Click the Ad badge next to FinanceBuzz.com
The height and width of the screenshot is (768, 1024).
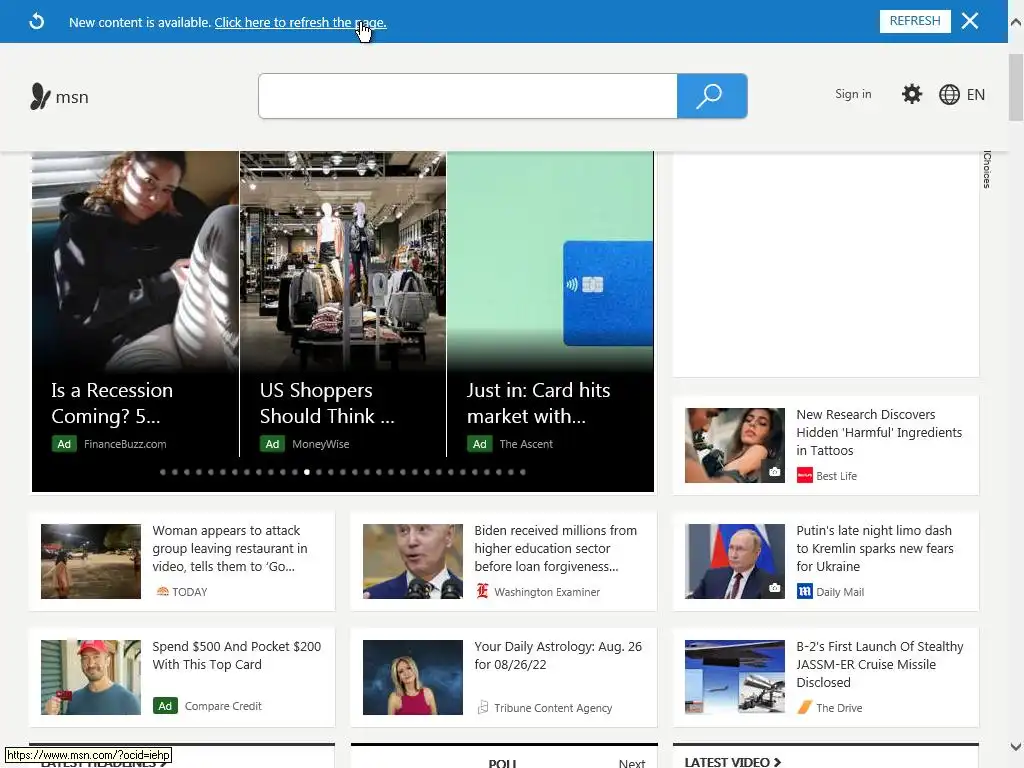[x=64, y=444]
